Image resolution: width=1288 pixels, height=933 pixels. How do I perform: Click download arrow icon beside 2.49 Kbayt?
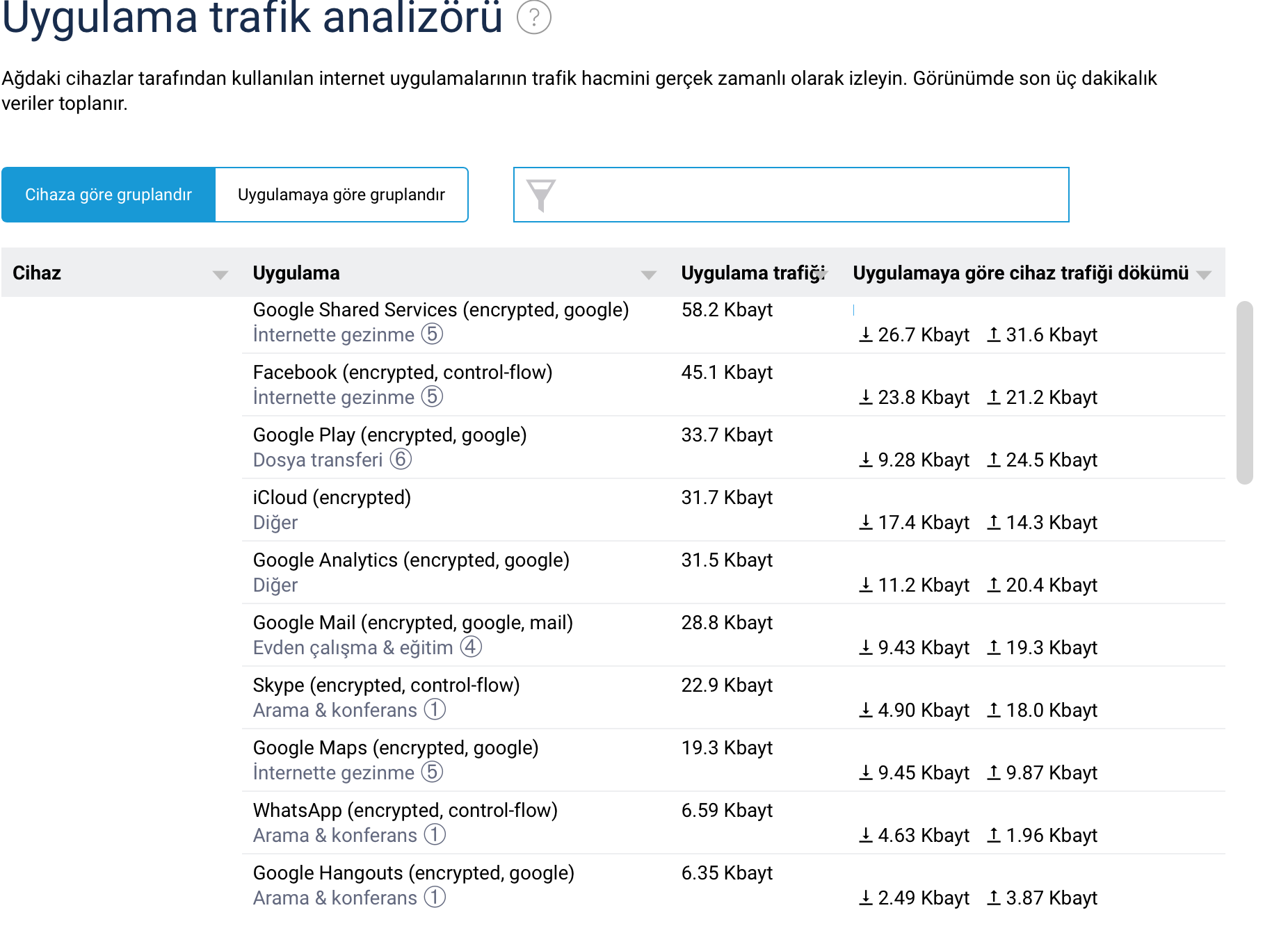866,898
